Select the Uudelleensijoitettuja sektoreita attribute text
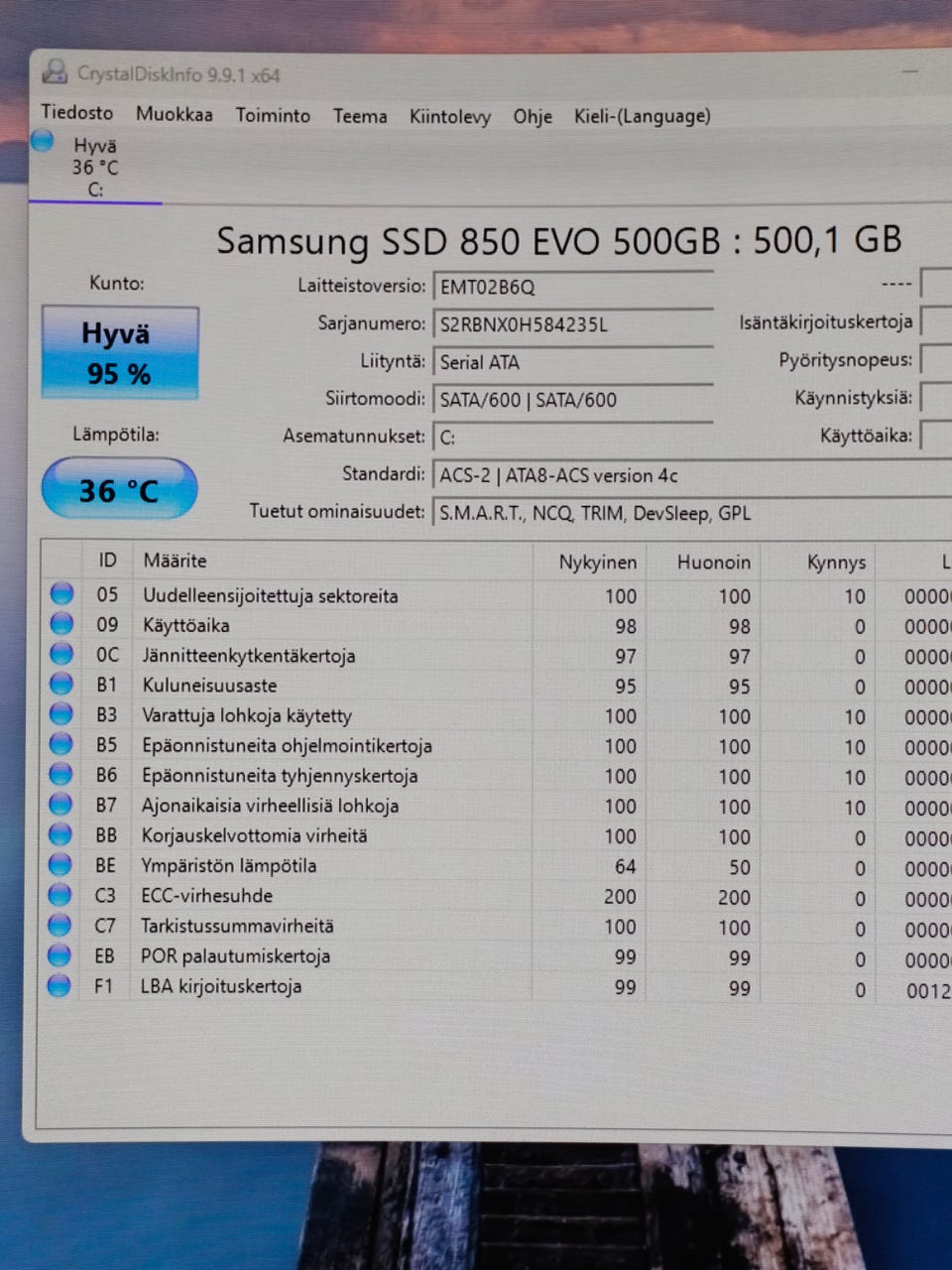Viewport: 952px width, 1270px height. point(271,596)
